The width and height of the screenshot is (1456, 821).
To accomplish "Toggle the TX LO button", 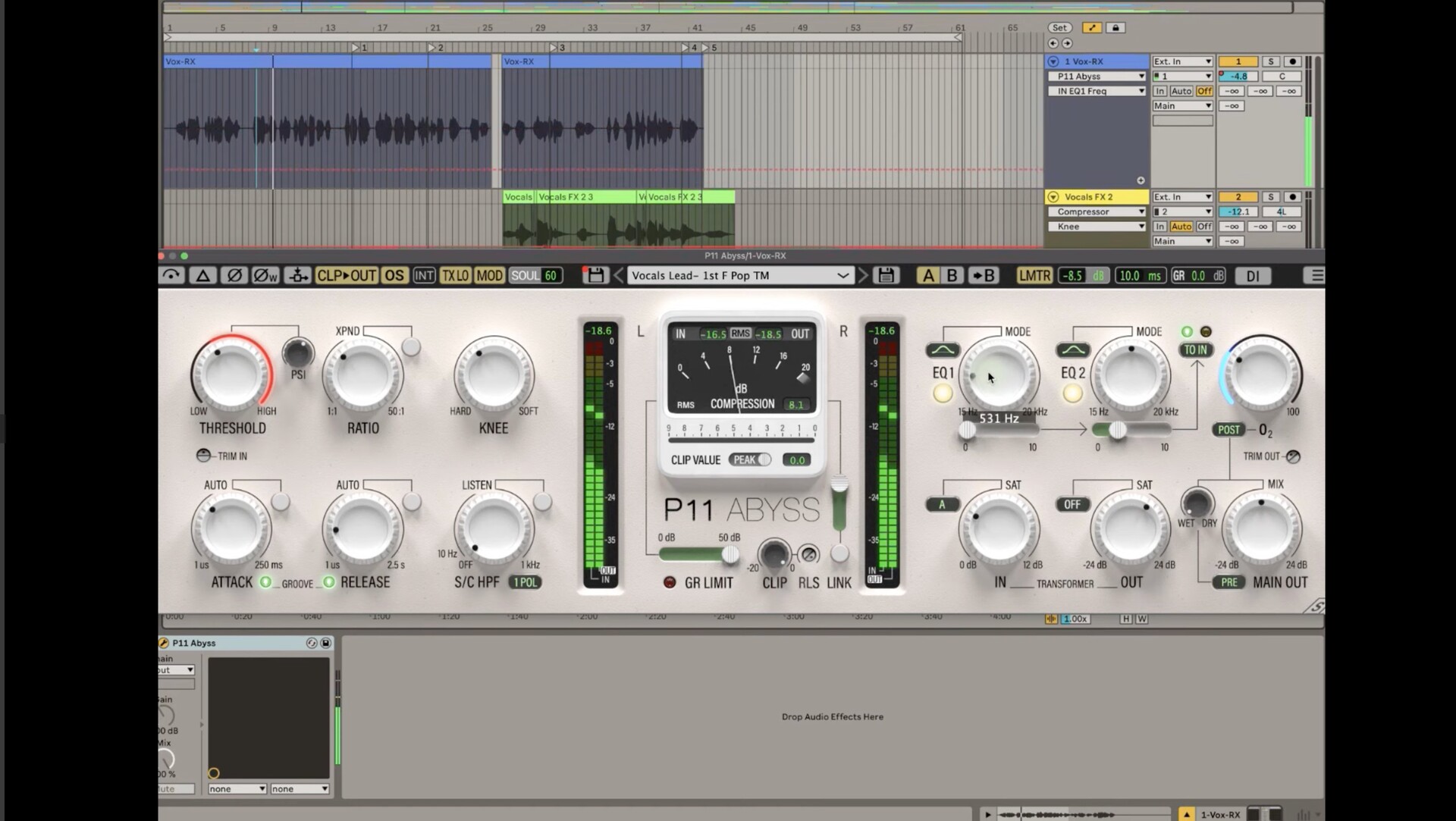I will click(455, 275).
